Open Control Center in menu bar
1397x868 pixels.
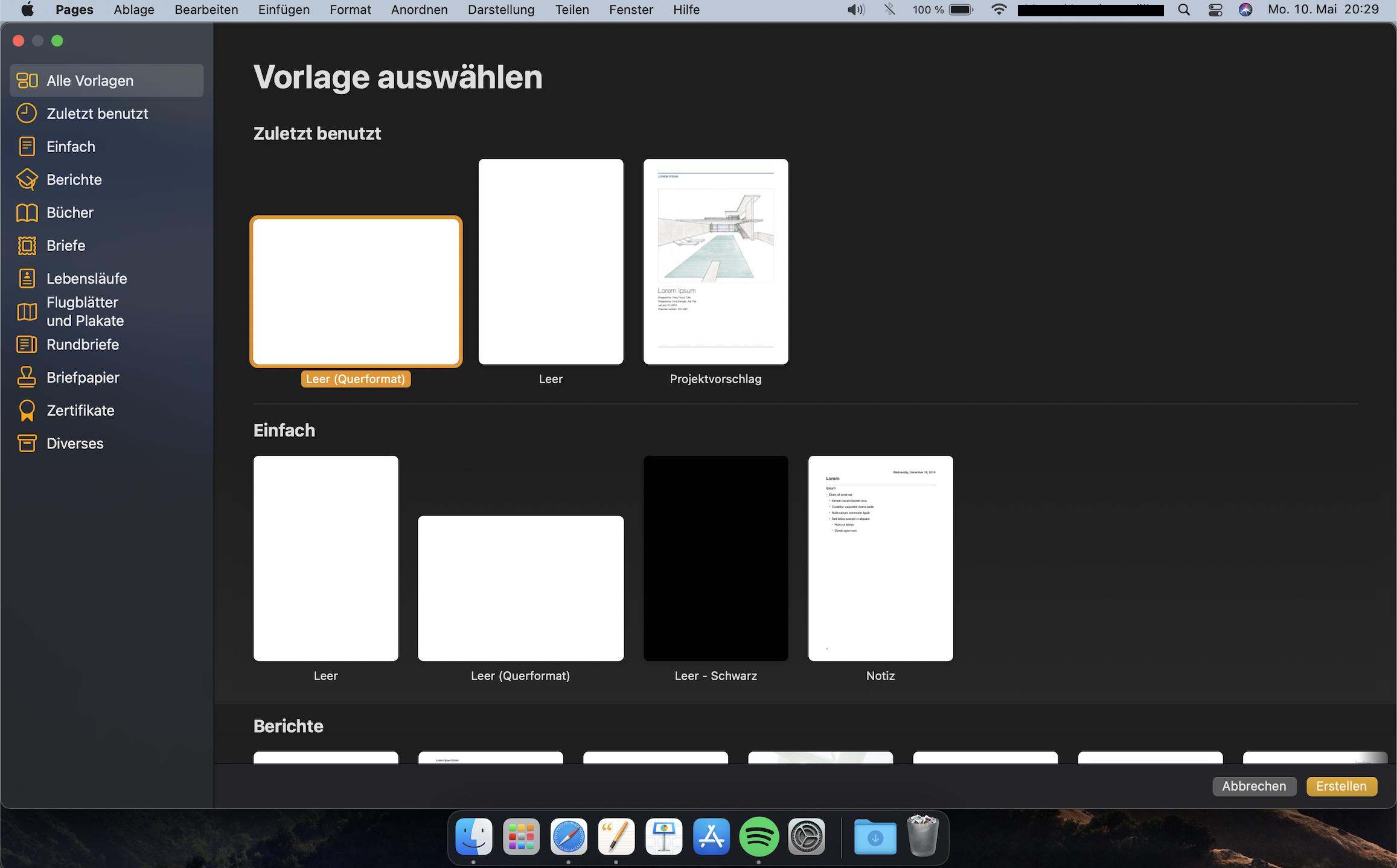(x=1215, y=10)
